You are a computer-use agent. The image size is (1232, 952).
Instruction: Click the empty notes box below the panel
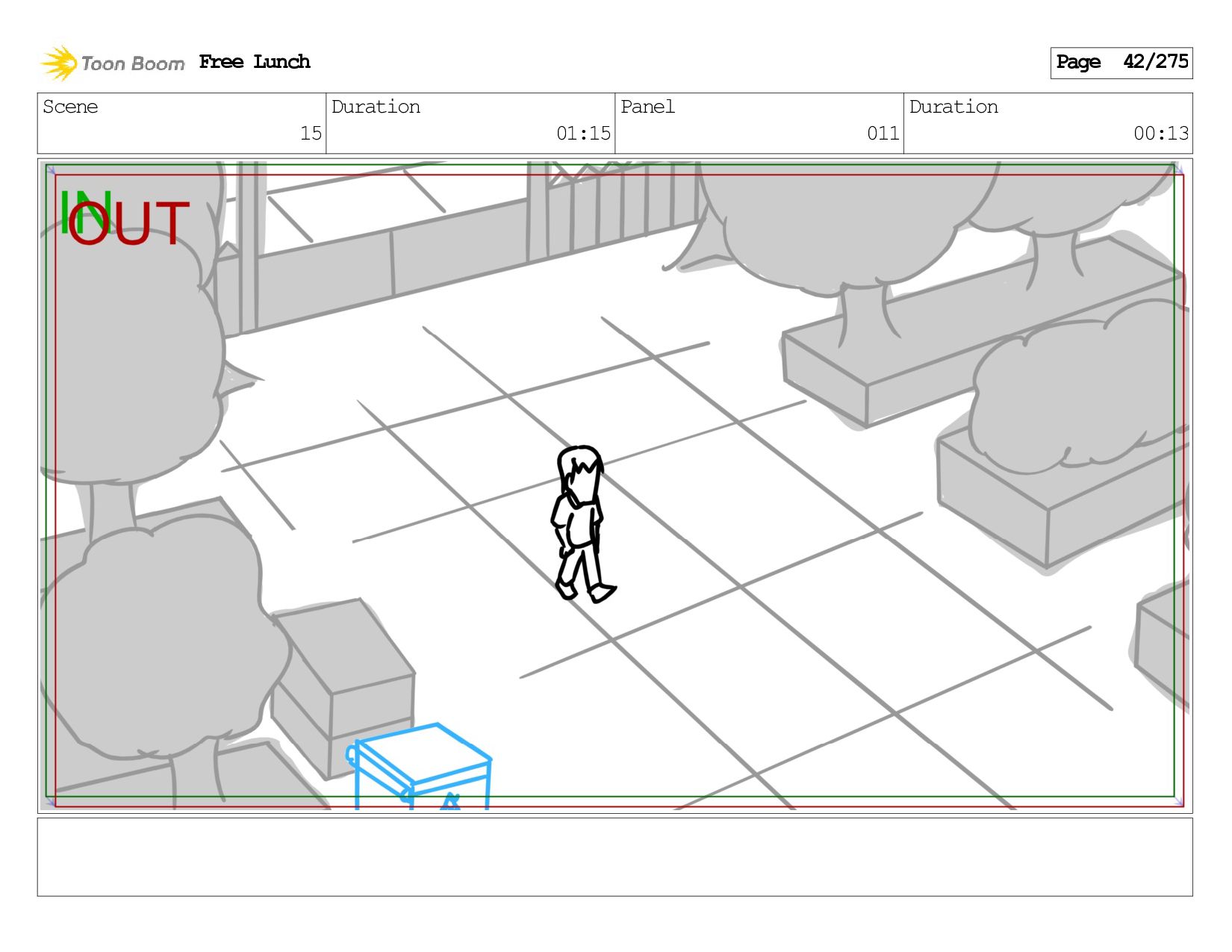(615, 857)
